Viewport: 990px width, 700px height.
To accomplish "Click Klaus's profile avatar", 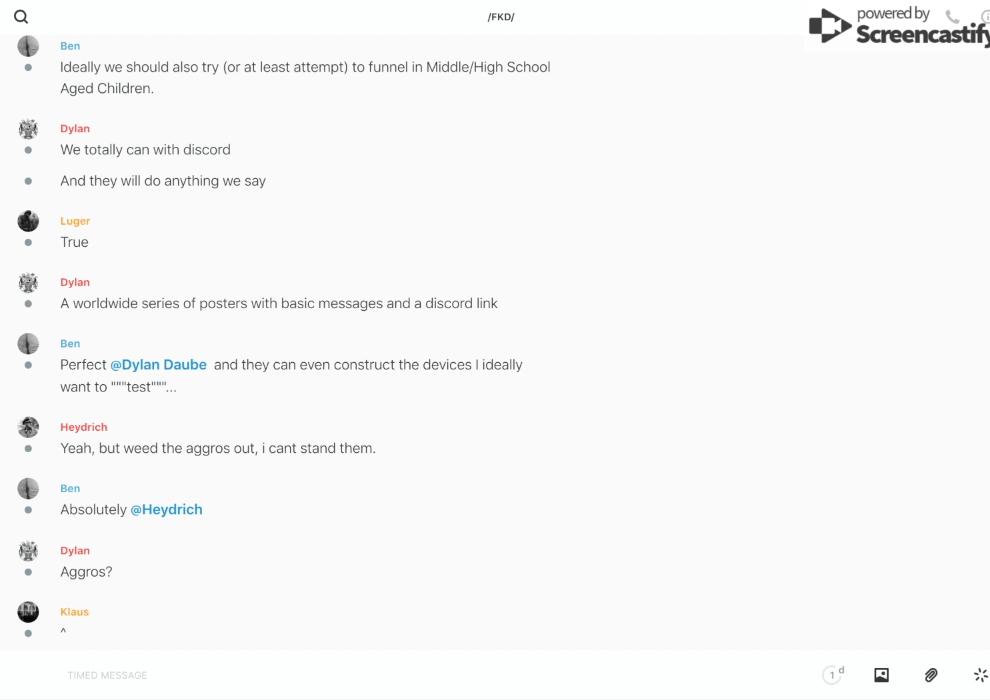I will point(28,612).
